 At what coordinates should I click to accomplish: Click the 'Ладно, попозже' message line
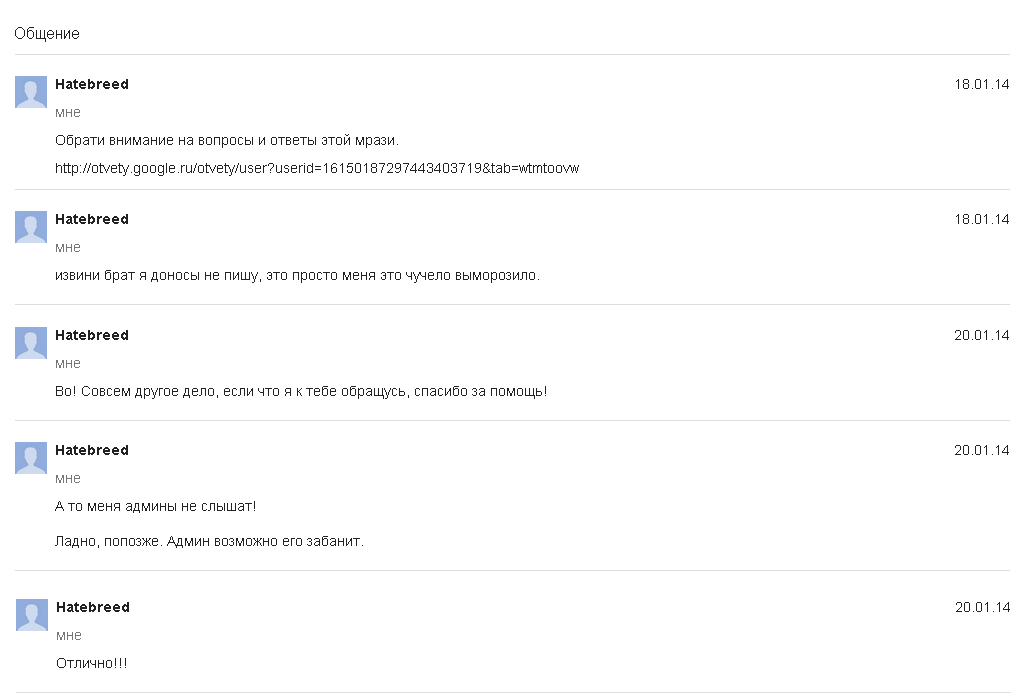(x=209, y=541)
